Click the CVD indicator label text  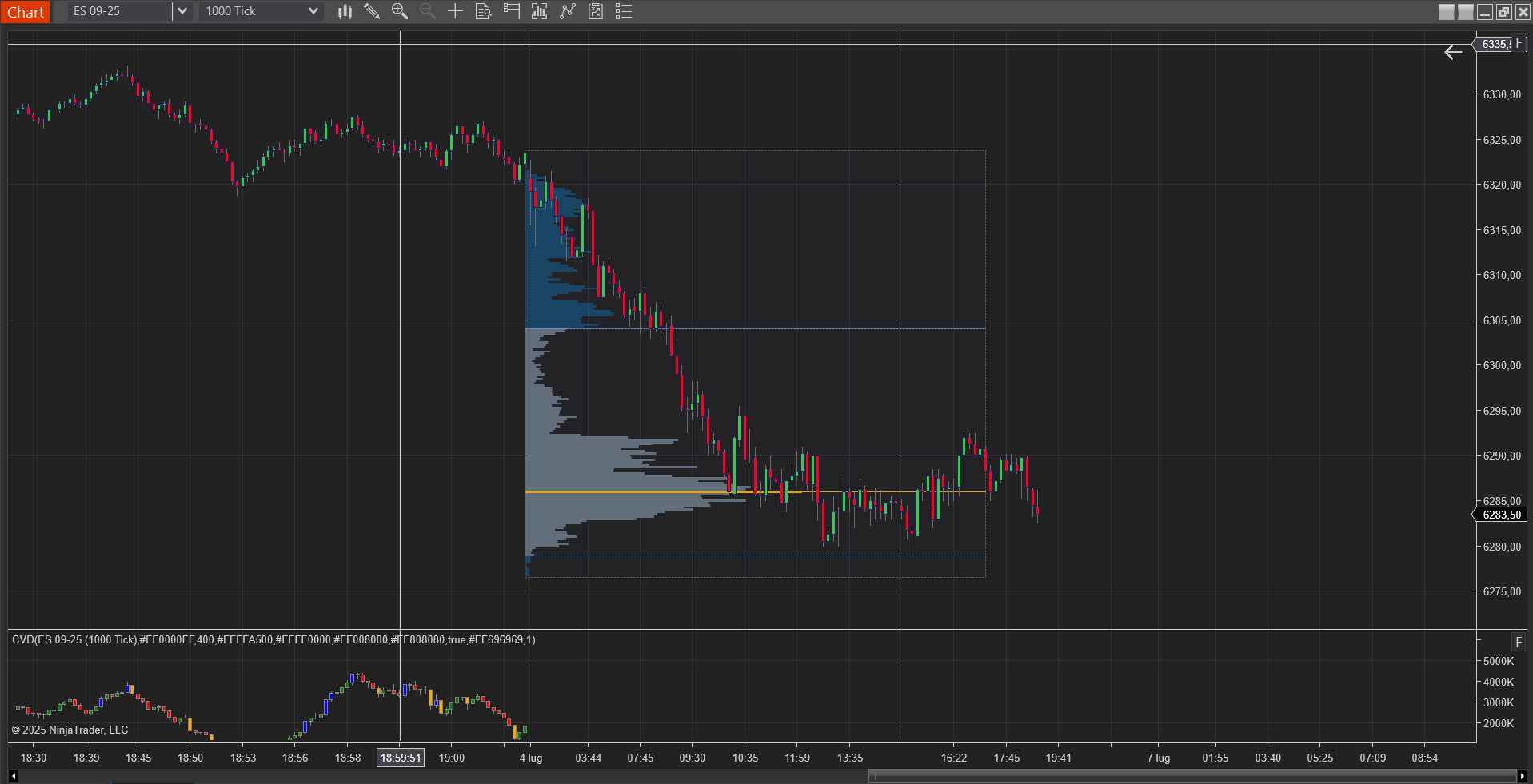[x=273, y=639]
